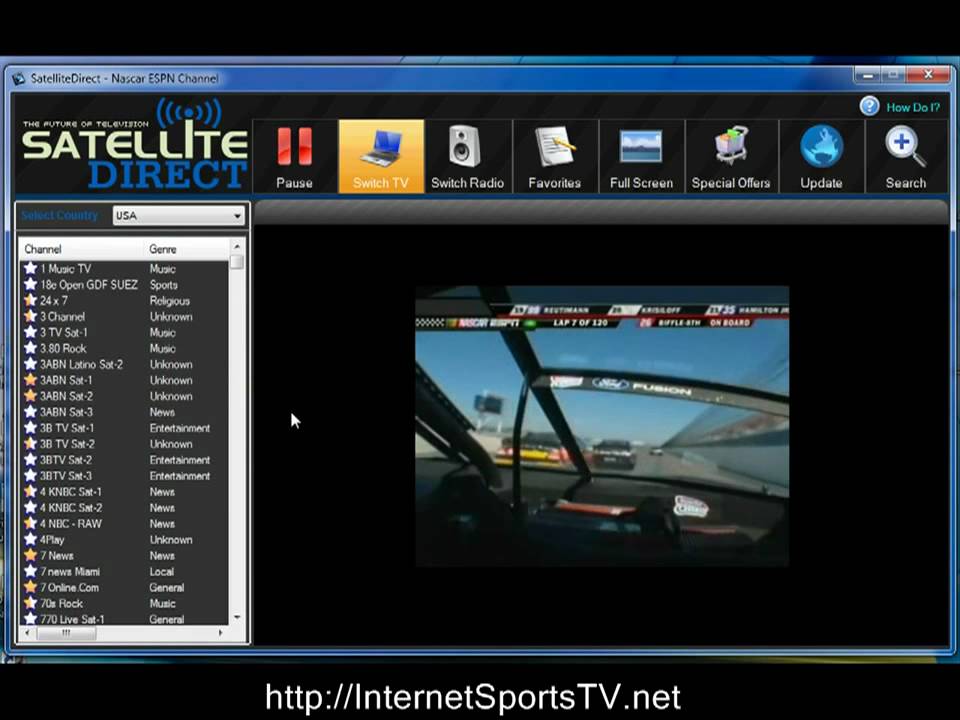Click horizontal scrollbar left arrow

click(x=27, y=633)
